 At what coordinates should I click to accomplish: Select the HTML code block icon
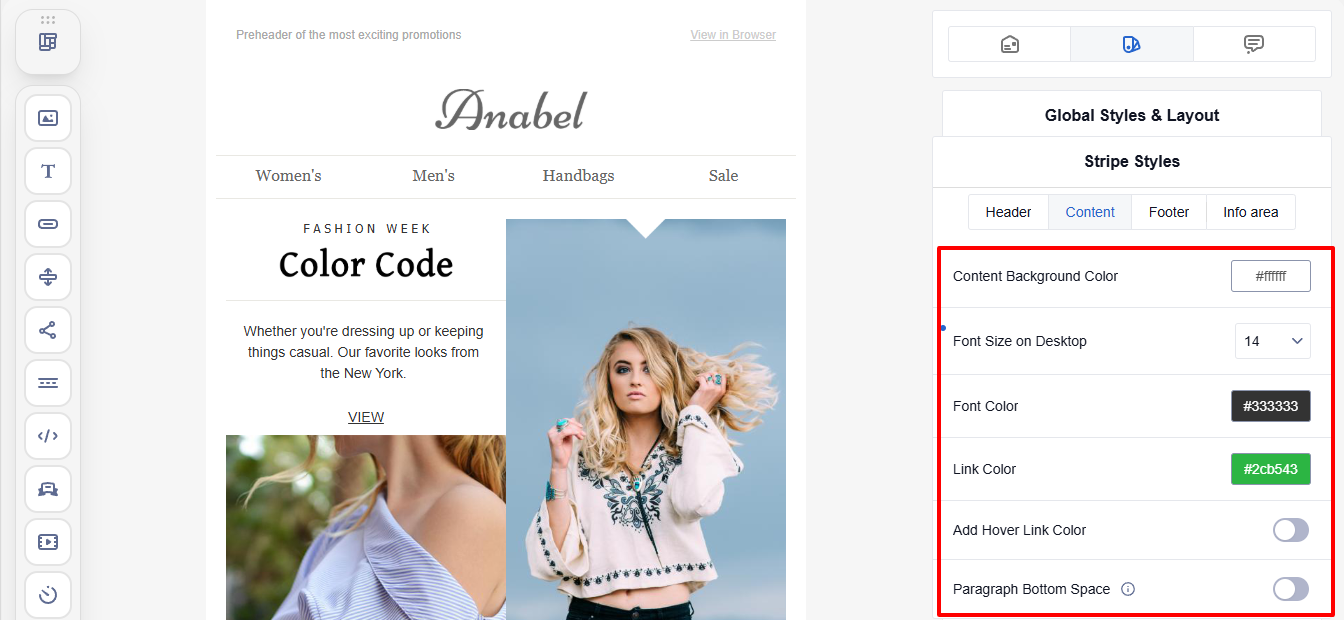click(x=48, y=436)
